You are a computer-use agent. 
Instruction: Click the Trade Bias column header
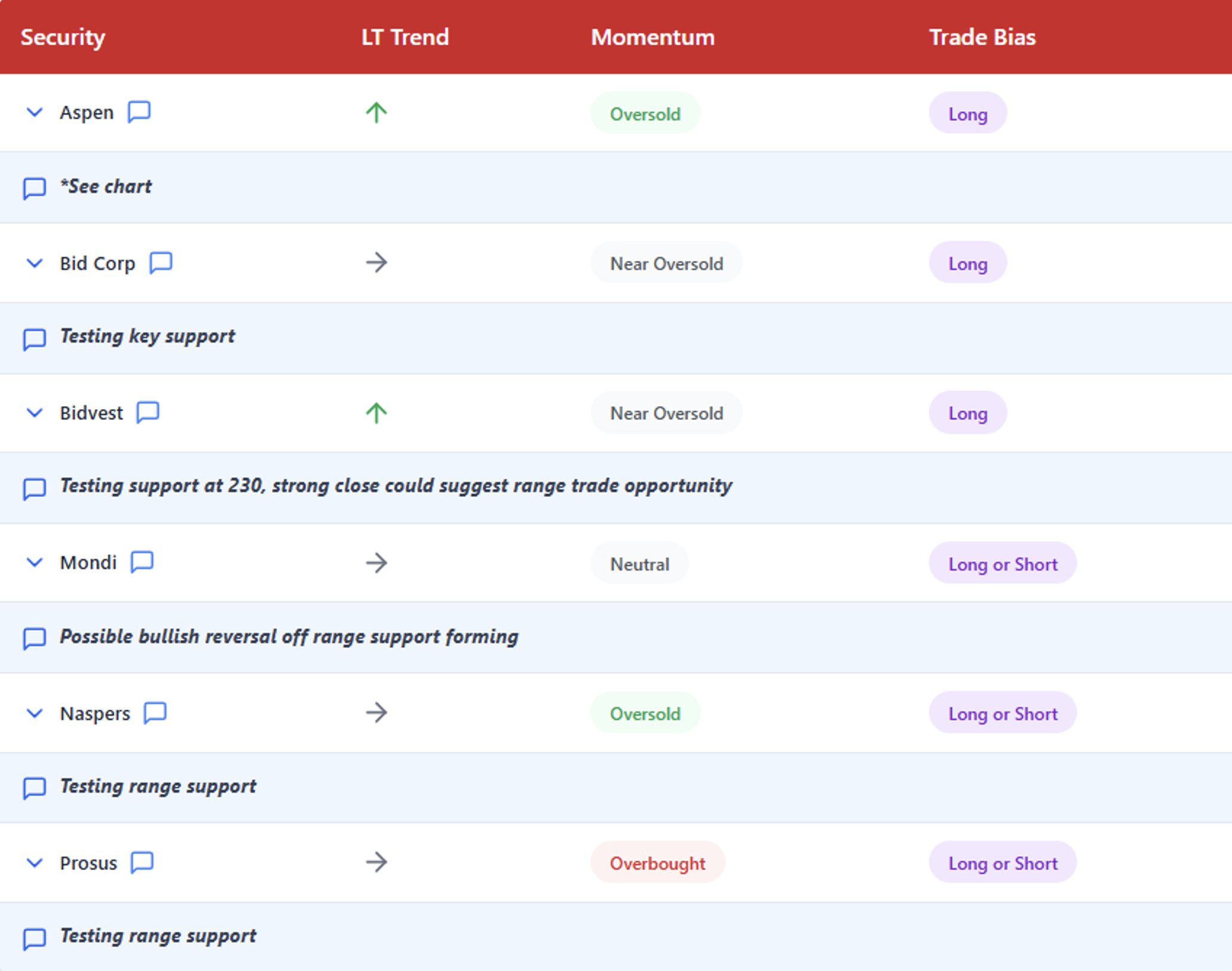click(982, 37)
